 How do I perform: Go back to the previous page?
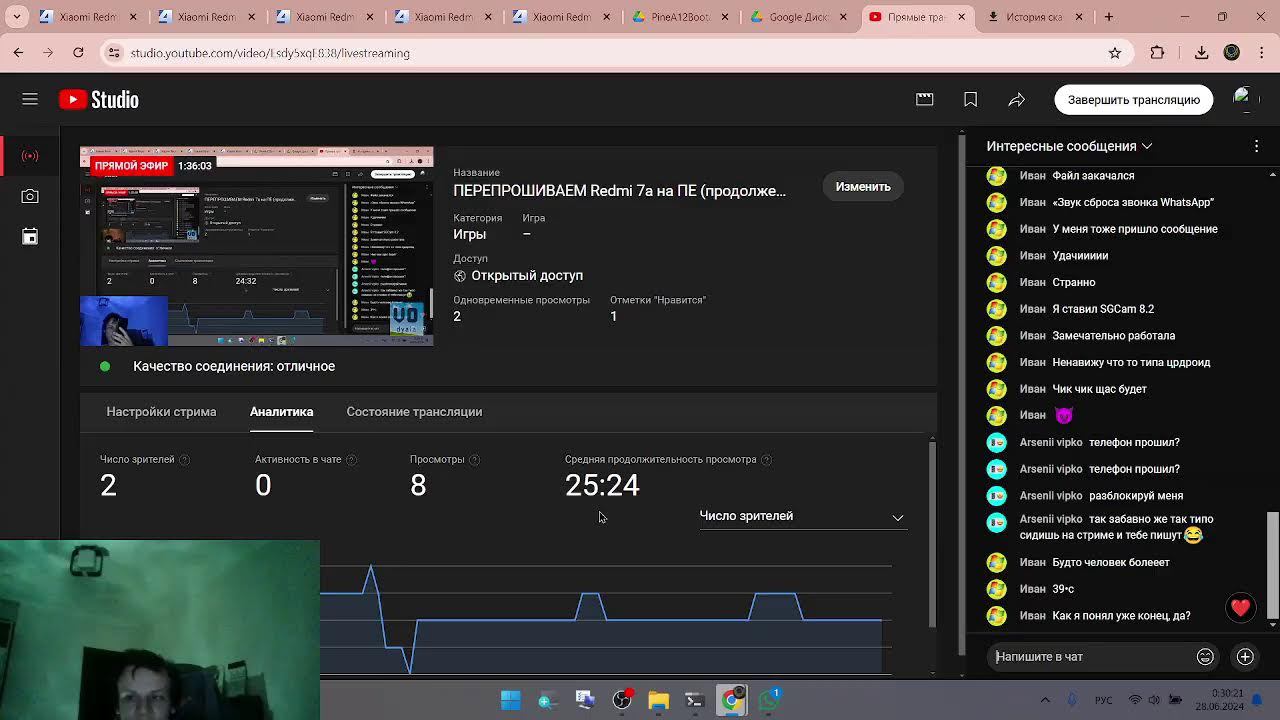[x=19, y=53]
